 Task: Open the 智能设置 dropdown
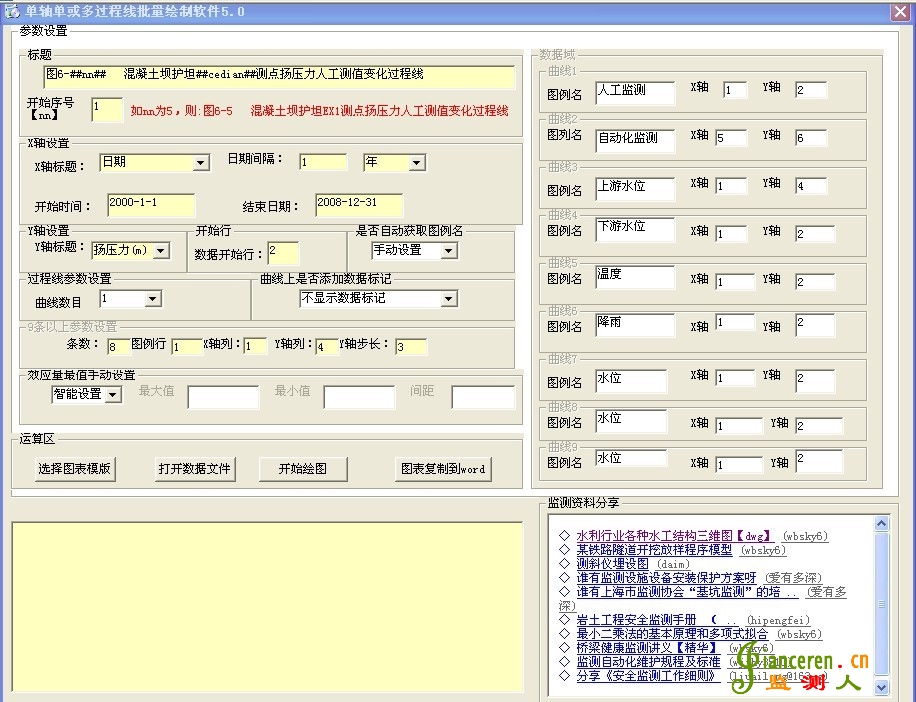coord(114,395)
